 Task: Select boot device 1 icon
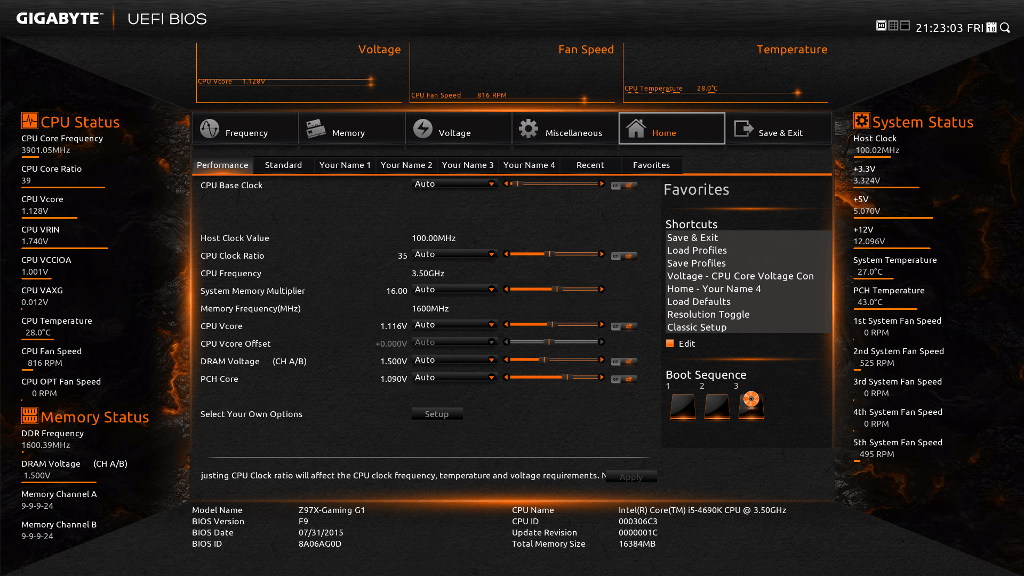(682, 406)
